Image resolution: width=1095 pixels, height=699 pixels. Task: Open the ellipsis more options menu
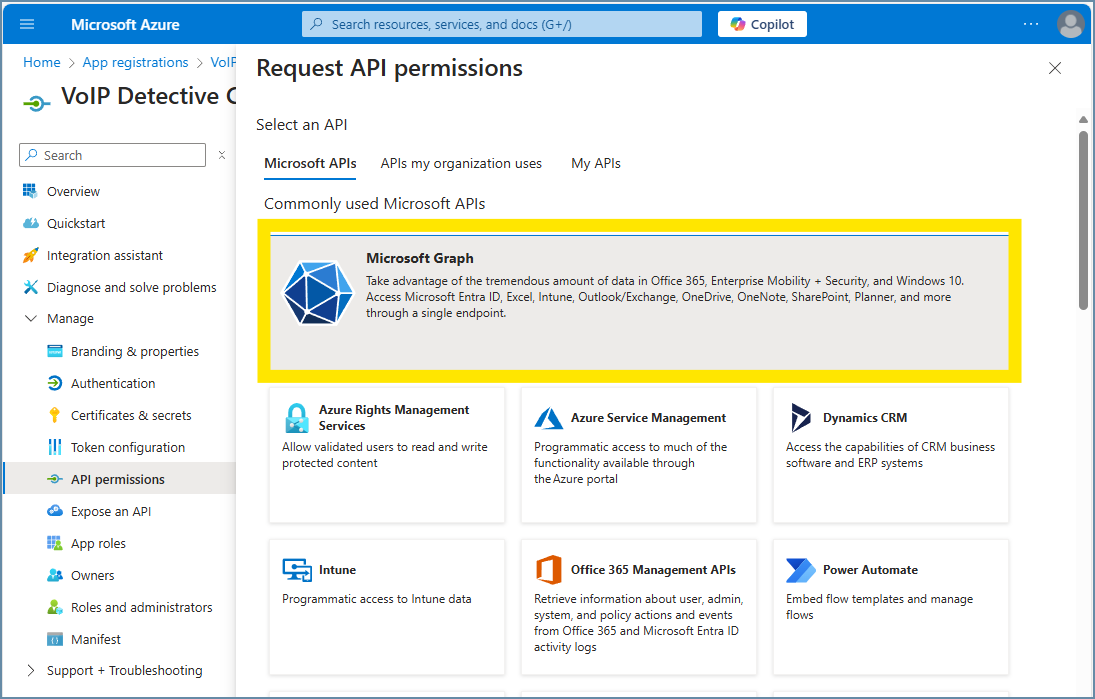pyautogui.click(x=1031, y=24)
